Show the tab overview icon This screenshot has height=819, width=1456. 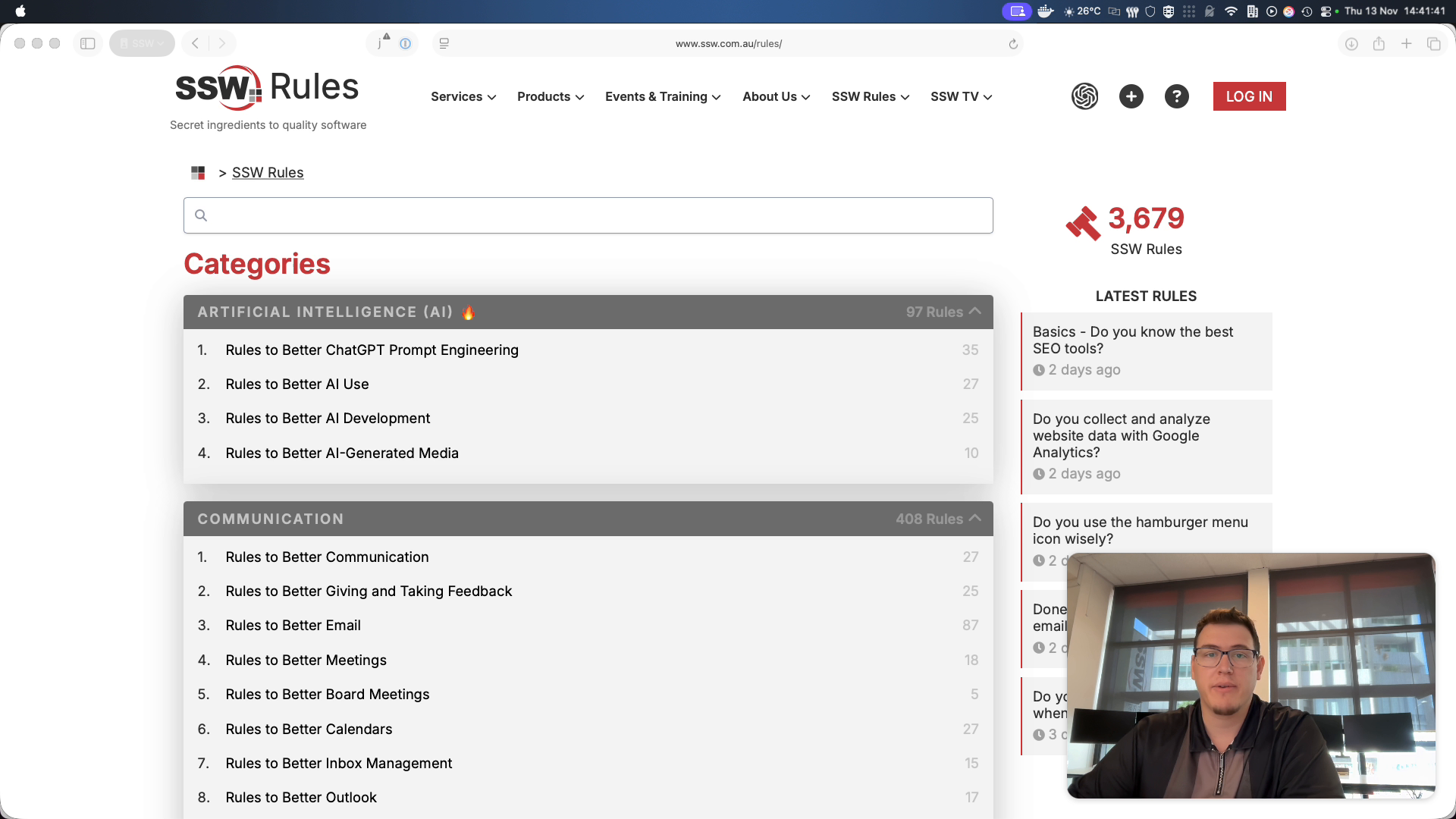(x=1433, y=44)
